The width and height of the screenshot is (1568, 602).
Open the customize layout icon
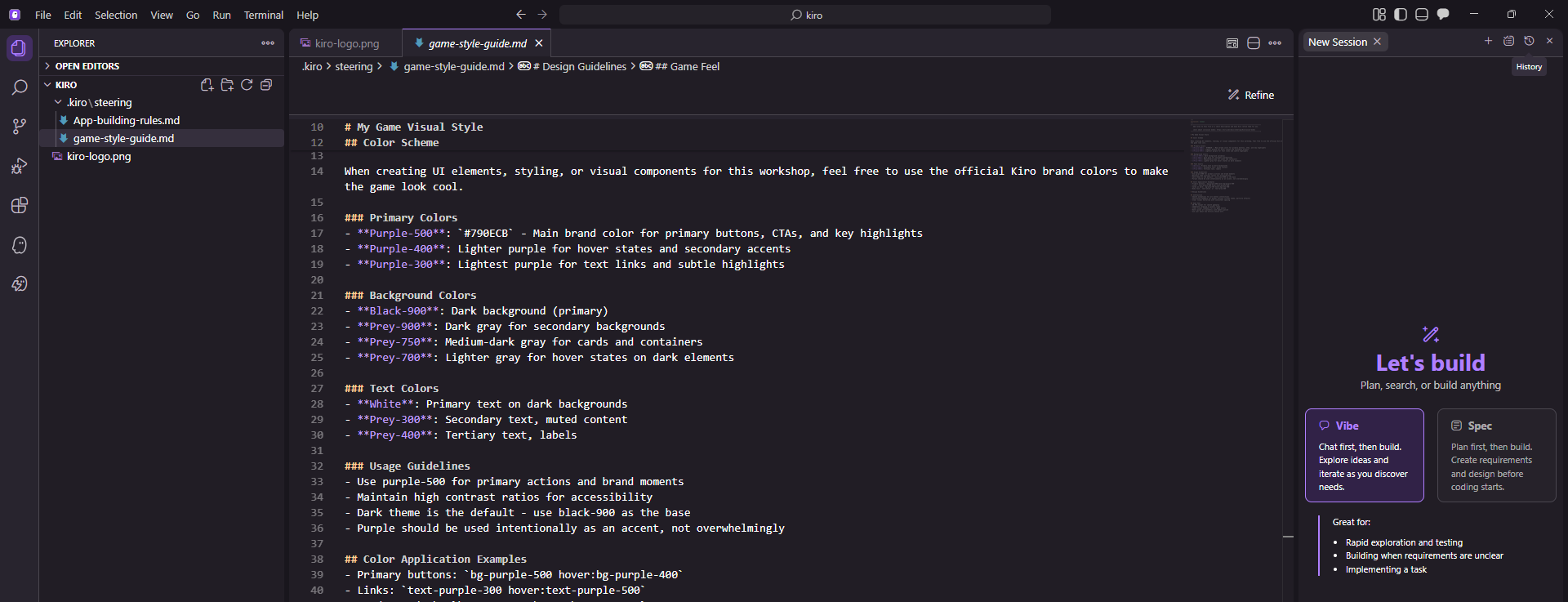pos(1379,15)
